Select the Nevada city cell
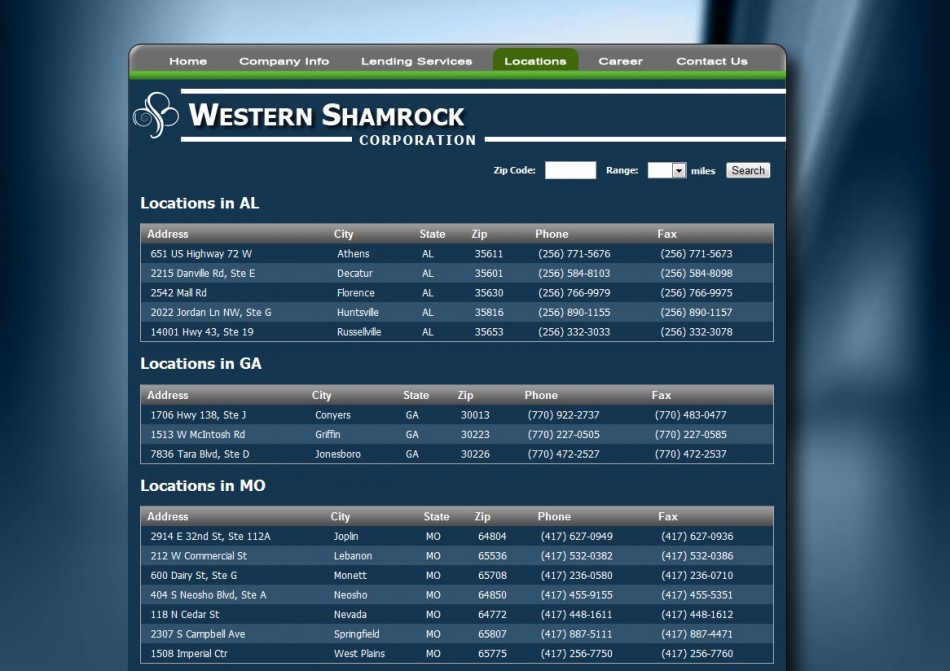Screen dimensions: 950x671 (x=350, y=614)
